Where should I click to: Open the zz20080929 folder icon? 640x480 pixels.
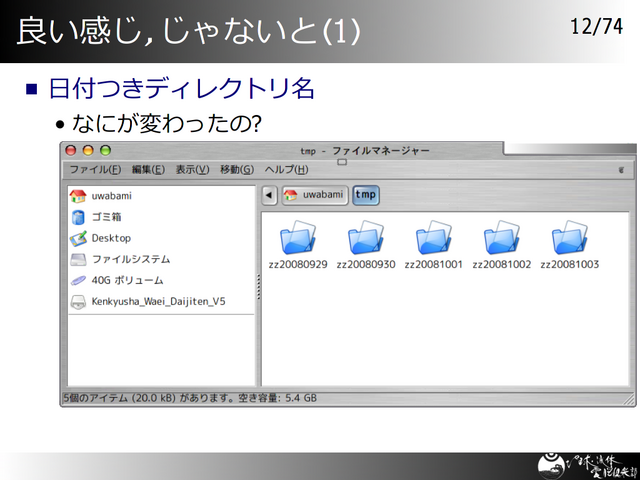point(298,238)
